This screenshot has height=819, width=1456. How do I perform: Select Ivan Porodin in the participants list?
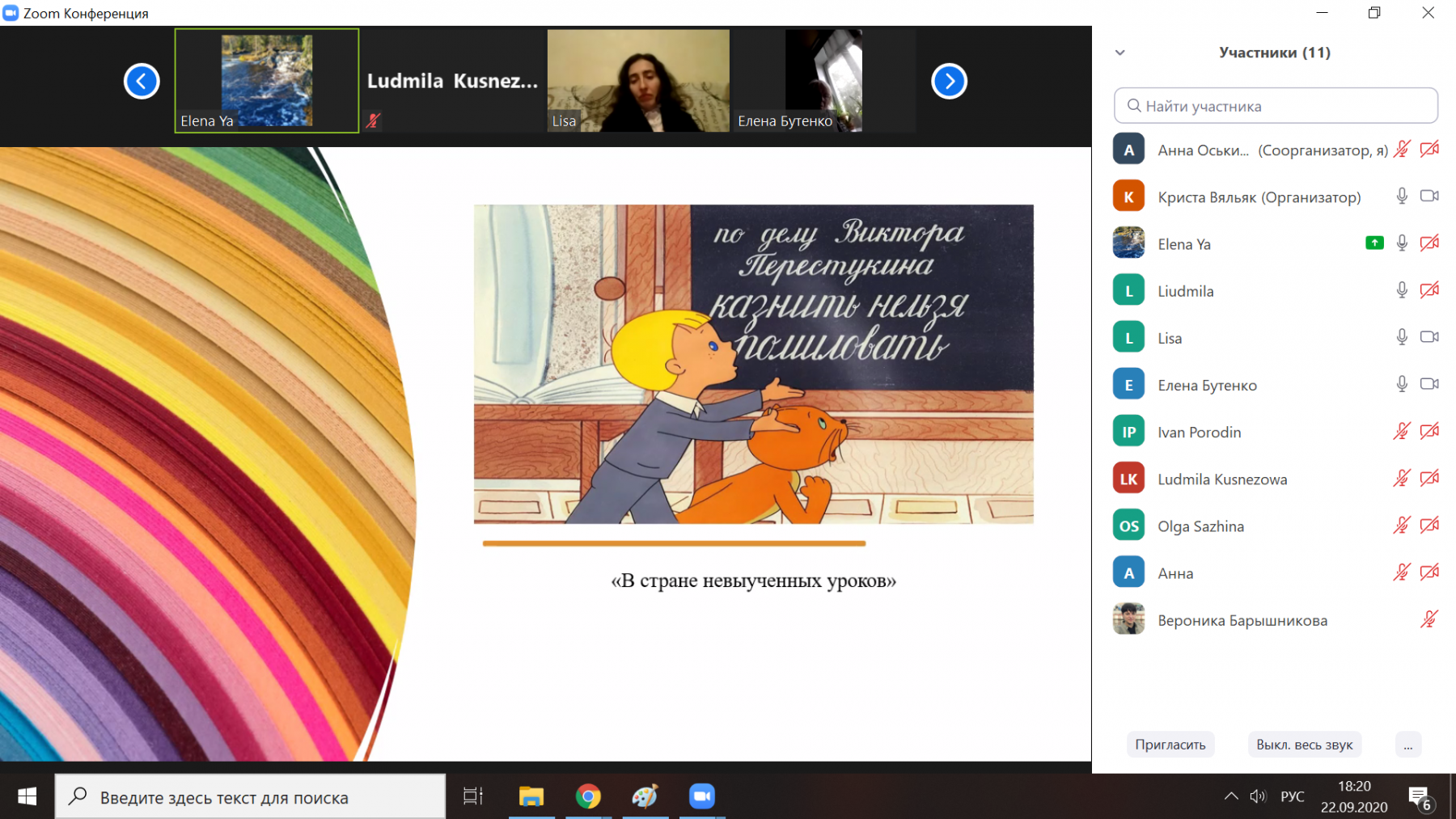1199,432
